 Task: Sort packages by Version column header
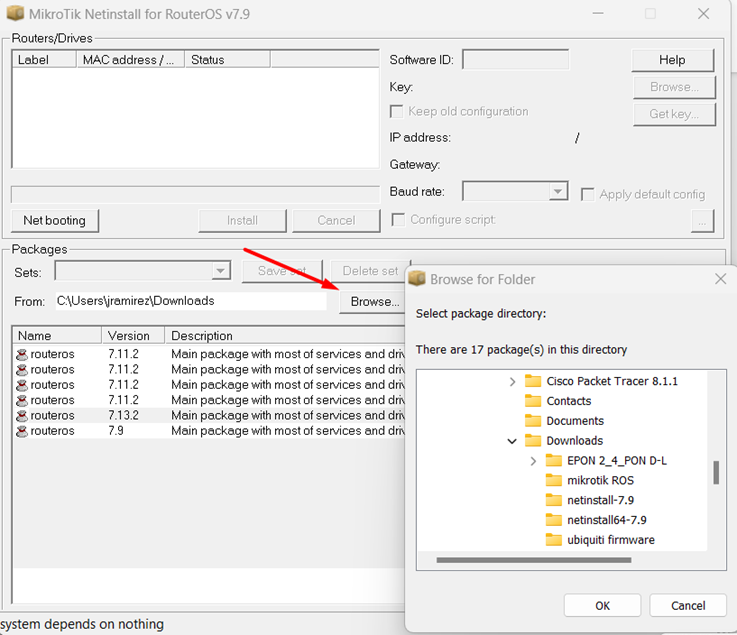(x=130, y=336)
